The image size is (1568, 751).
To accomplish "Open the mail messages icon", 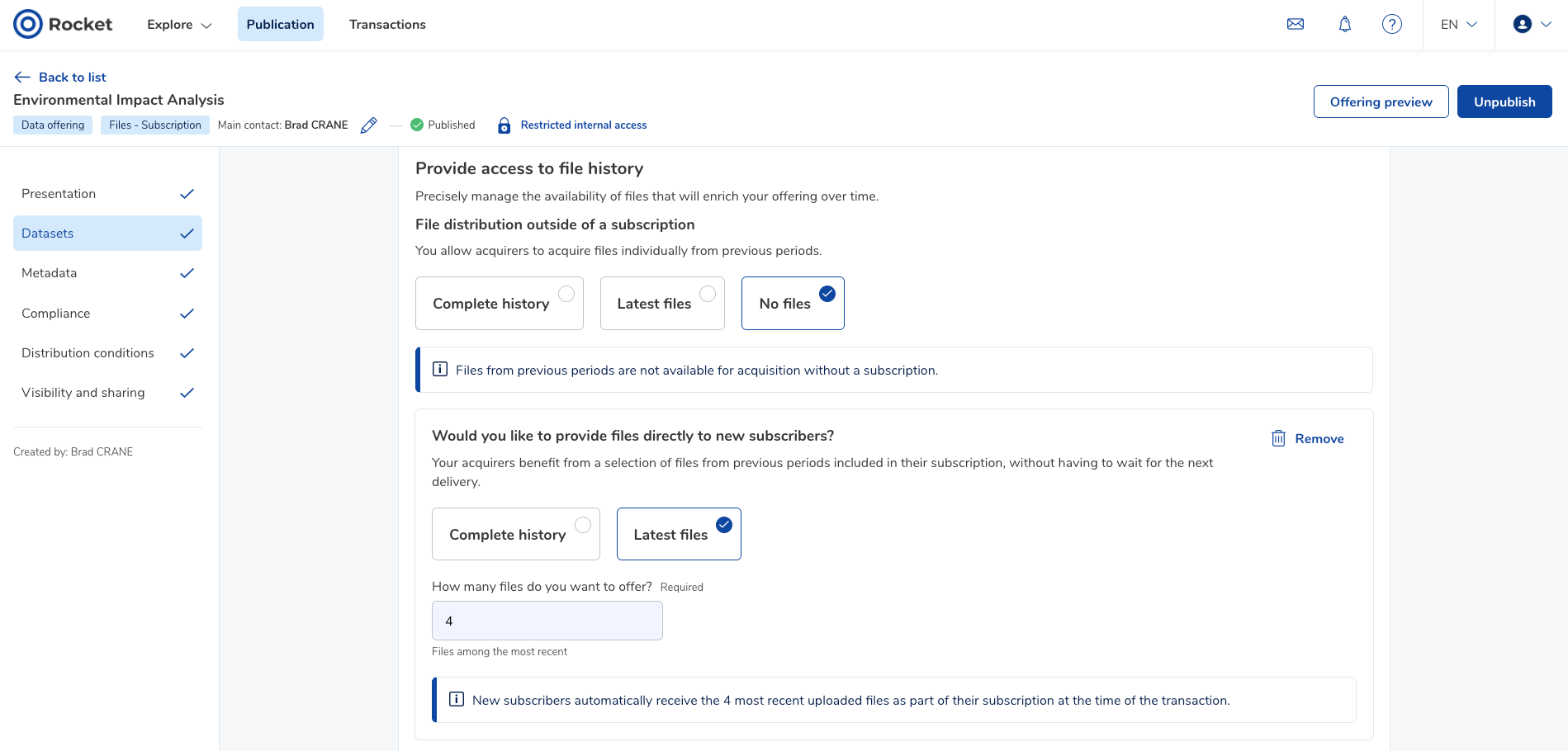I will (1296, 24).
